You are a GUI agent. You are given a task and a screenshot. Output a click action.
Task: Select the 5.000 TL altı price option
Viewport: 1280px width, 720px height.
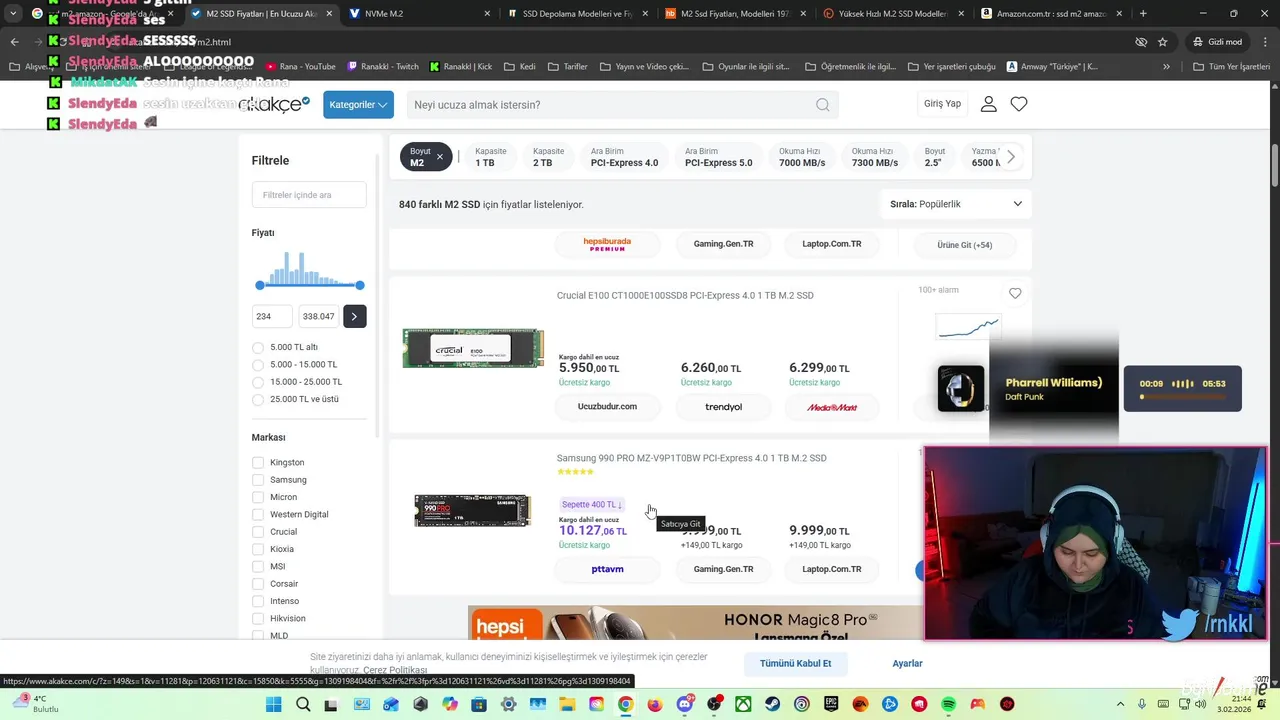click(258, 348)
